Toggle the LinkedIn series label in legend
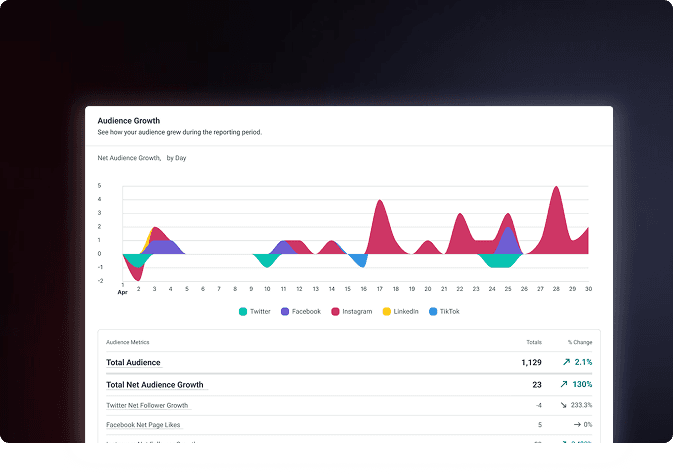The image size is (673, 475). (406, 312)
